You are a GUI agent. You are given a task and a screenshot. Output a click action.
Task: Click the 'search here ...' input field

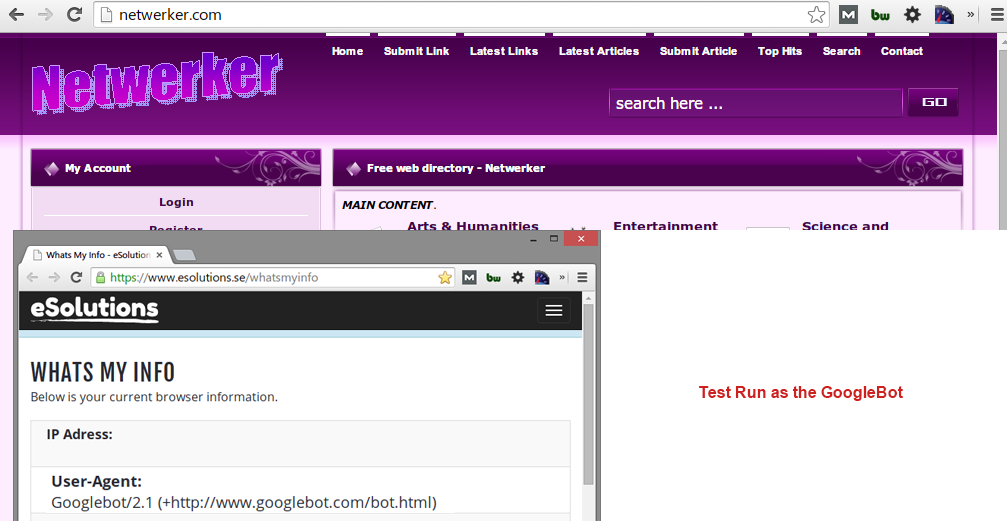click(755, 103)
